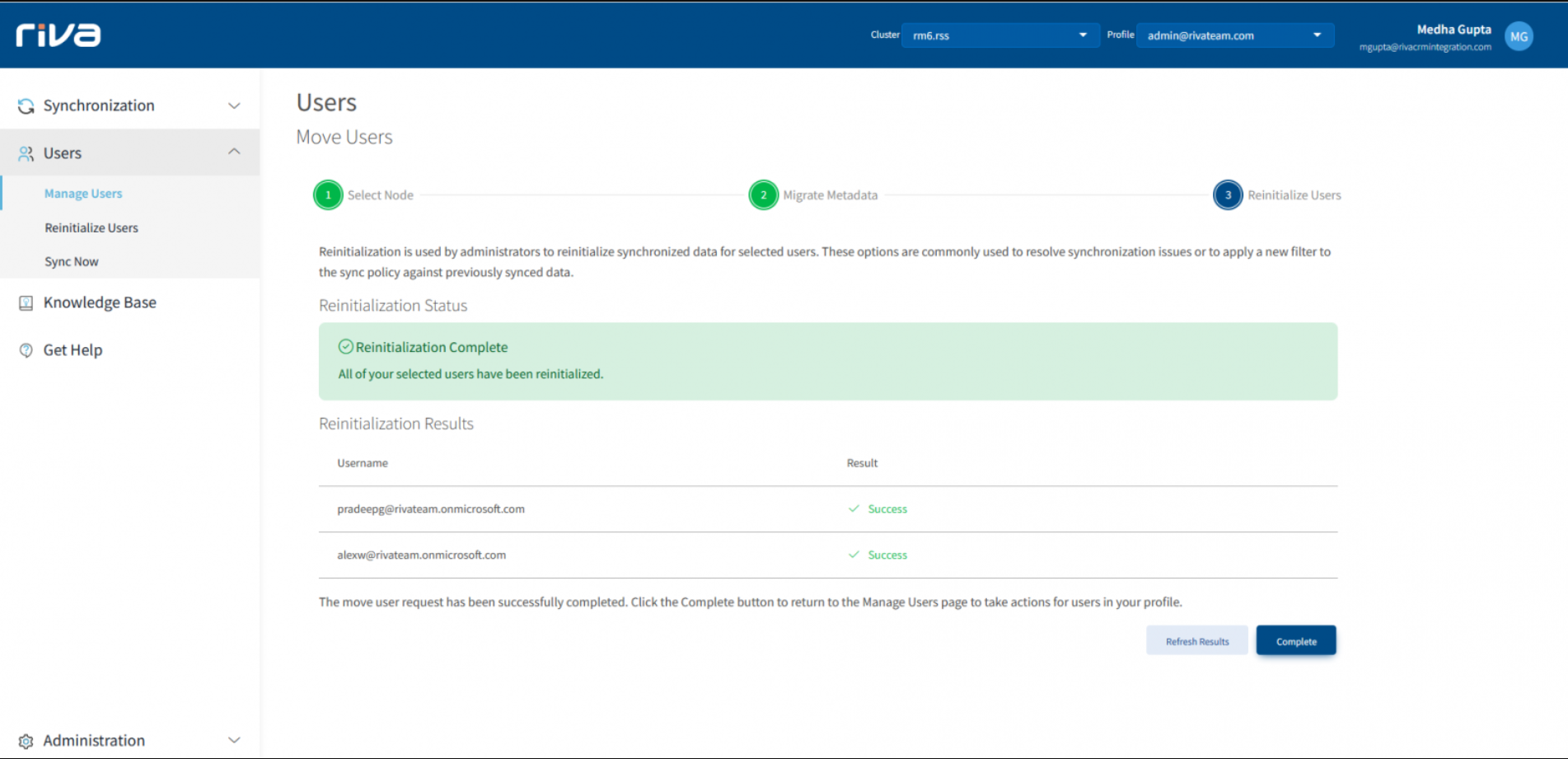The image size is (1568, 759).
Task: Open Sync Now in the sidebar
Action: point(72,261)
